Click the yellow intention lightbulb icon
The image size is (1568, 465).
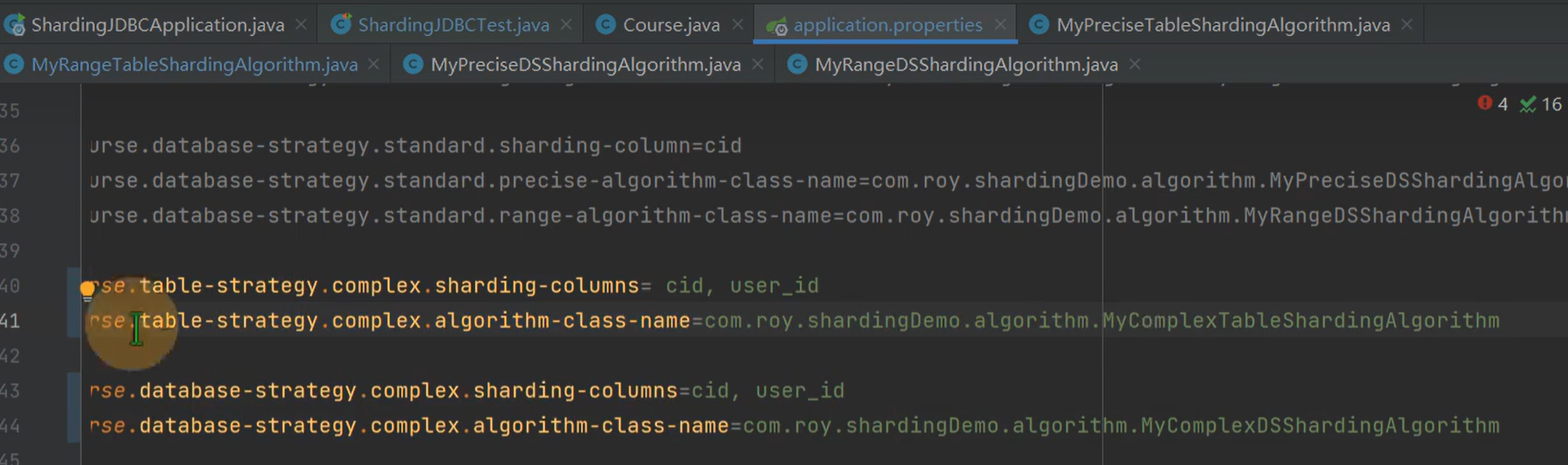click(87, 289)
